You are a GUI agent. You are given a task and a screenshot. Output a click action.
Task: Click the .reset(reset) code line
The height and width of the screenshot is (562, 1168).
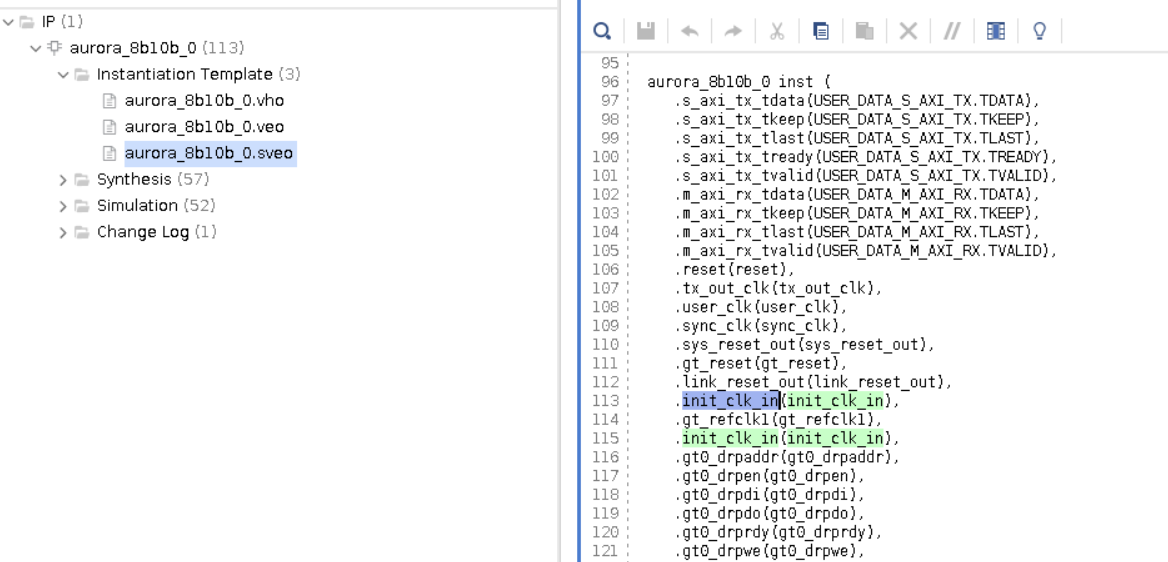(735, 270)
